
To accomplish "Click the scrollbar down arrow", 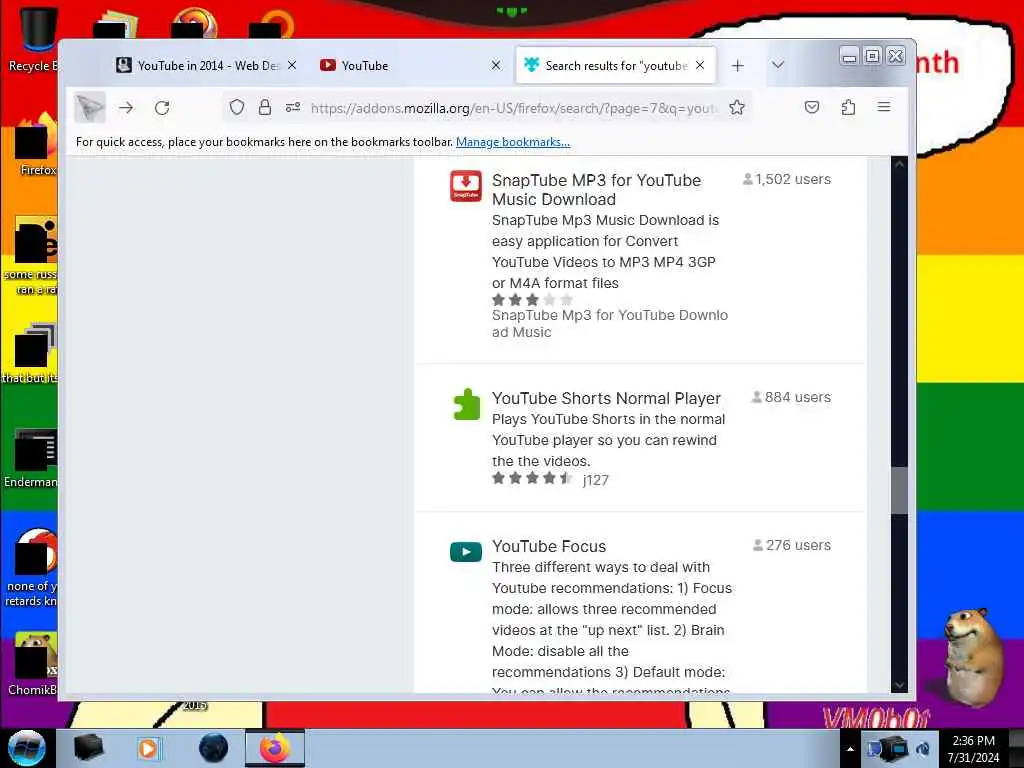I will [899, 685].
